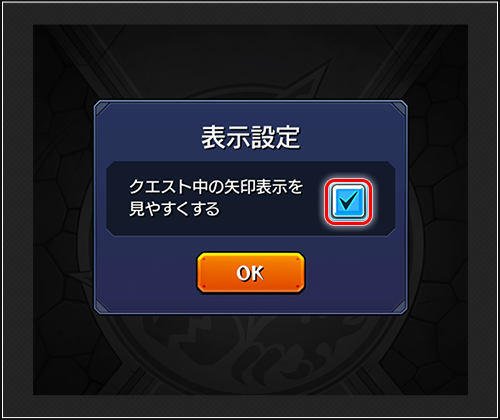Click the 表示設定 dialog title

pos(250,137)
